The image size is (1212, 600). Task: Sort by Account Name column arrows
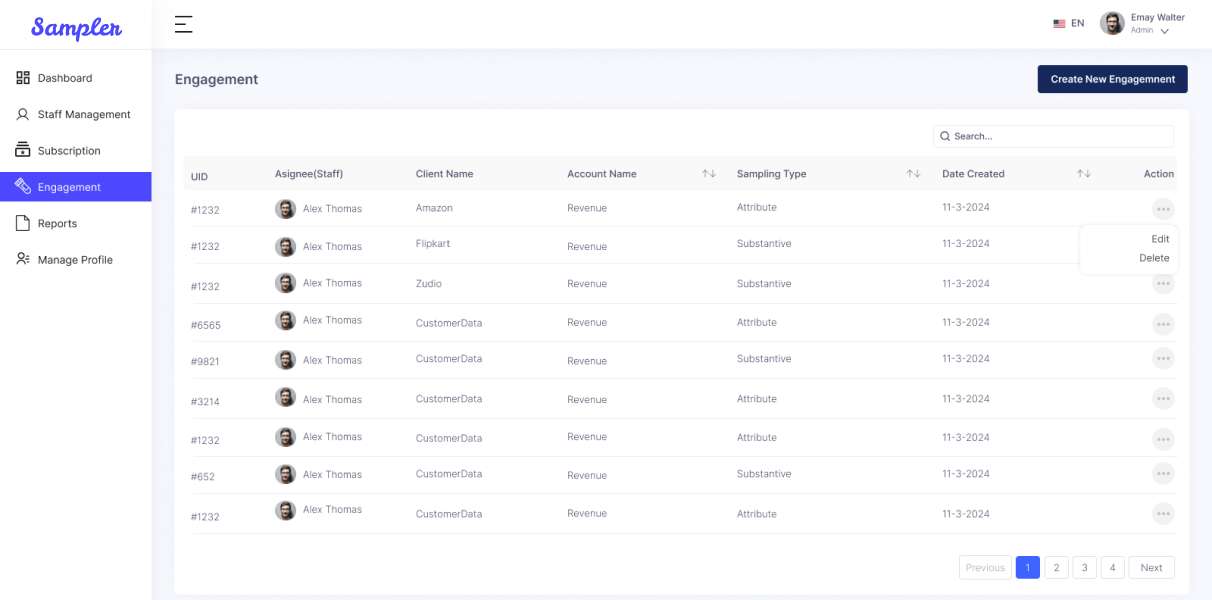pyautogui.click(x=708, y=174)
